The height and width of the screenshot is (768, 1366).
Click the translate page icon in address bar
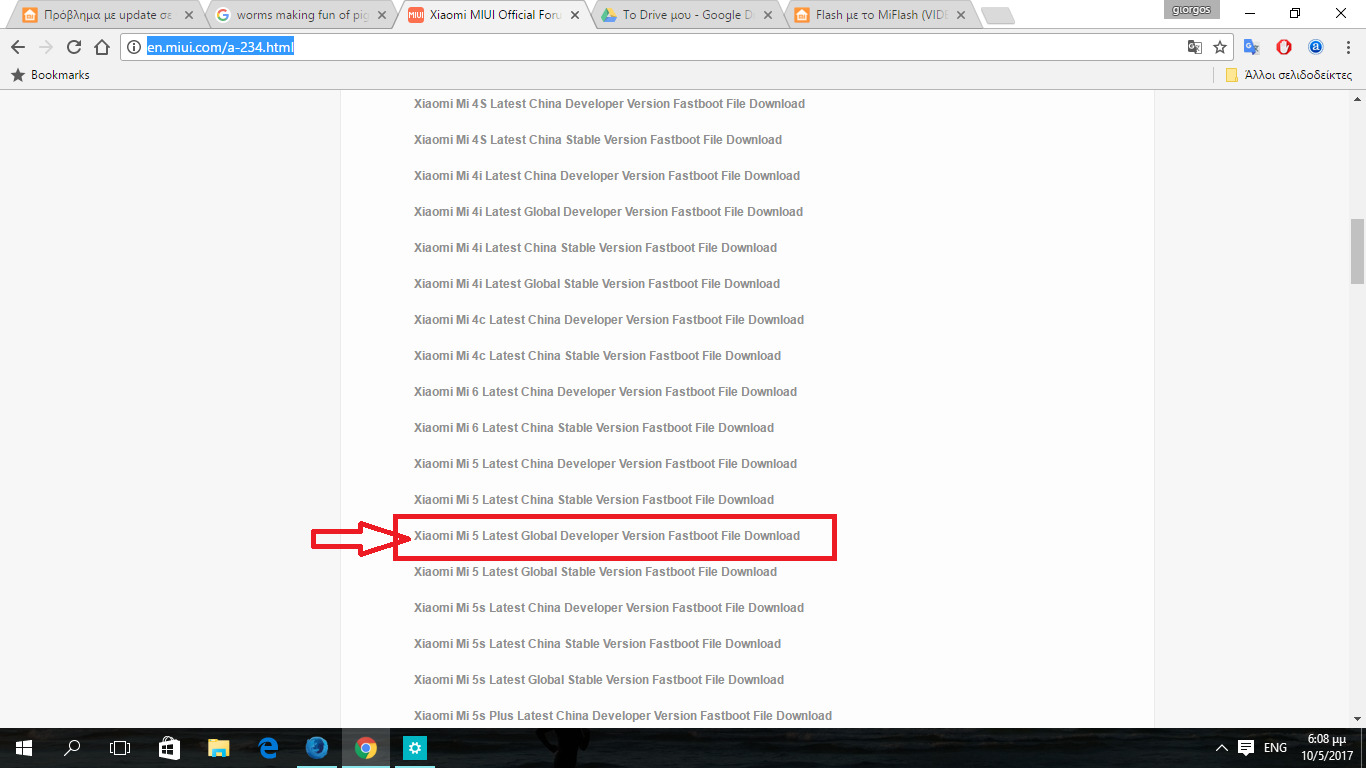click(x=1195, y=47)
